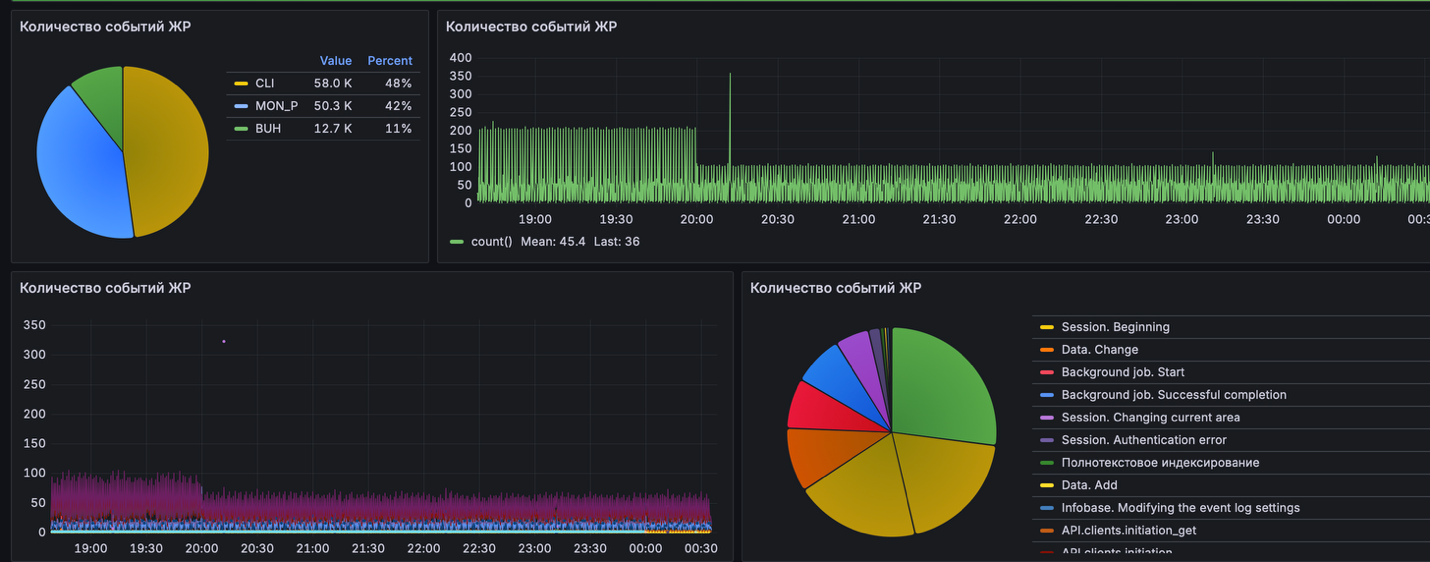Select Session. Beginning legend entry
Screen dimensions: 1430x562
[1115, 327]
